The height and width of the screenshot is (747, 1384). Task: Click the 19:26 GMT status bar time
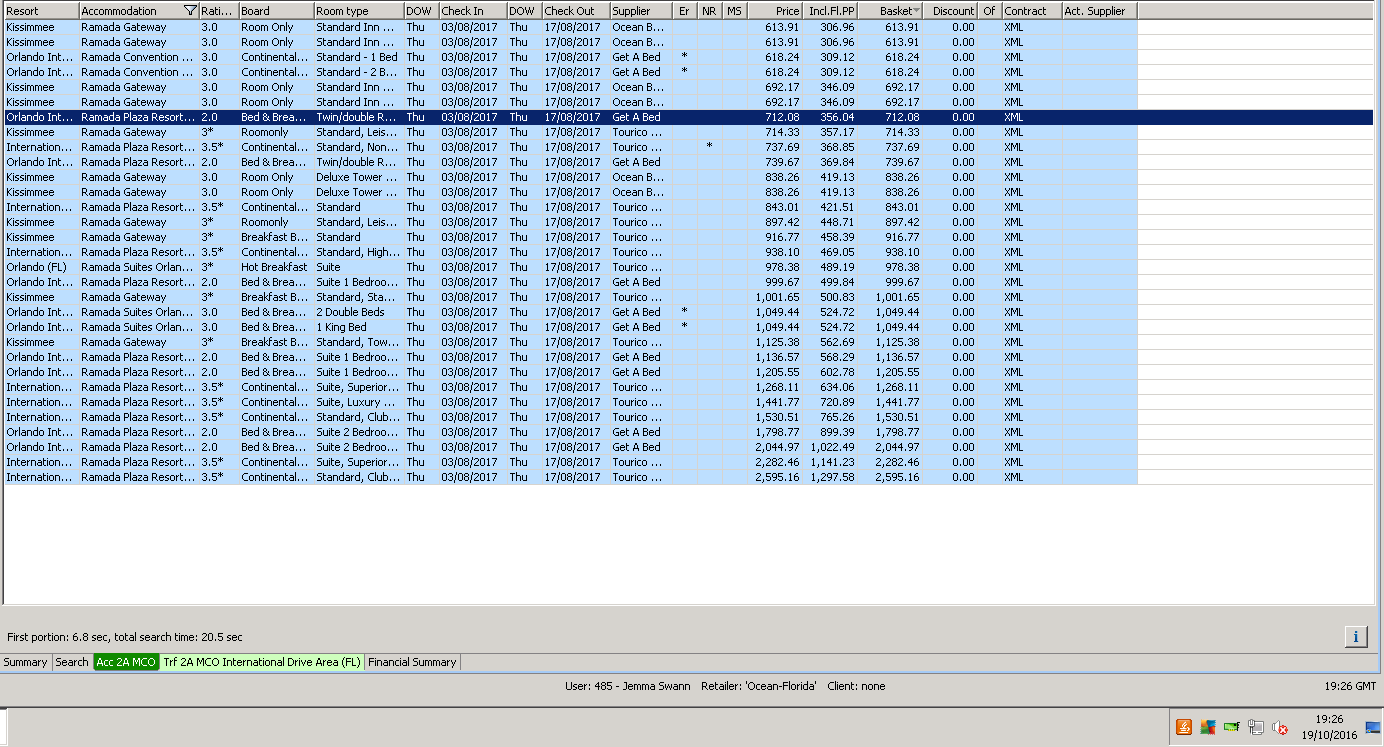1350,686
